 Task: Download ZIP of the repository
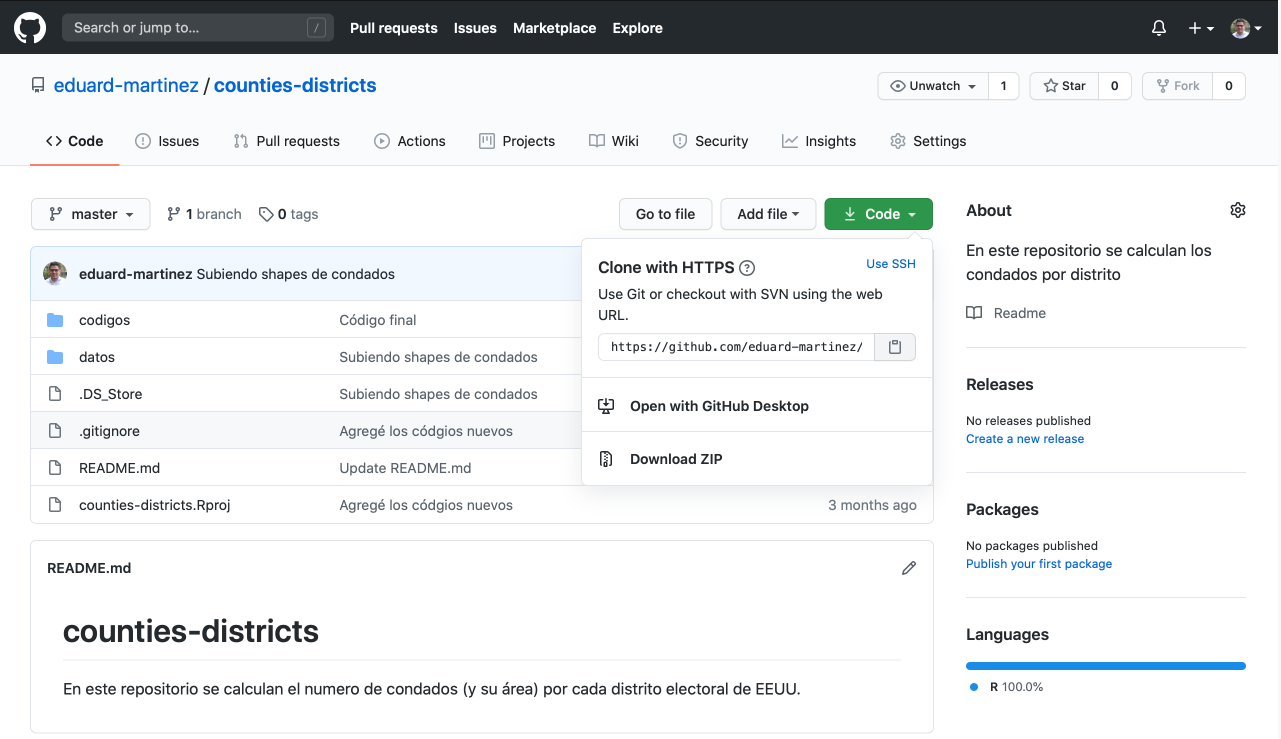pyautogui.click(x=756, y=459)
